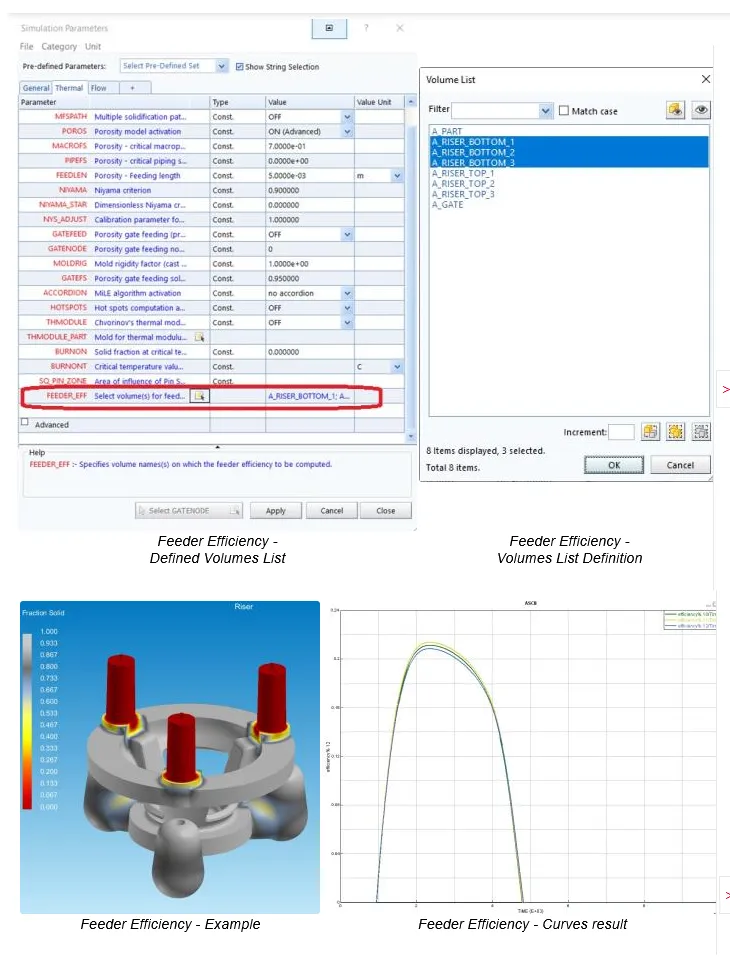Click the Apply button
The image size is (730, 962).
275,510
